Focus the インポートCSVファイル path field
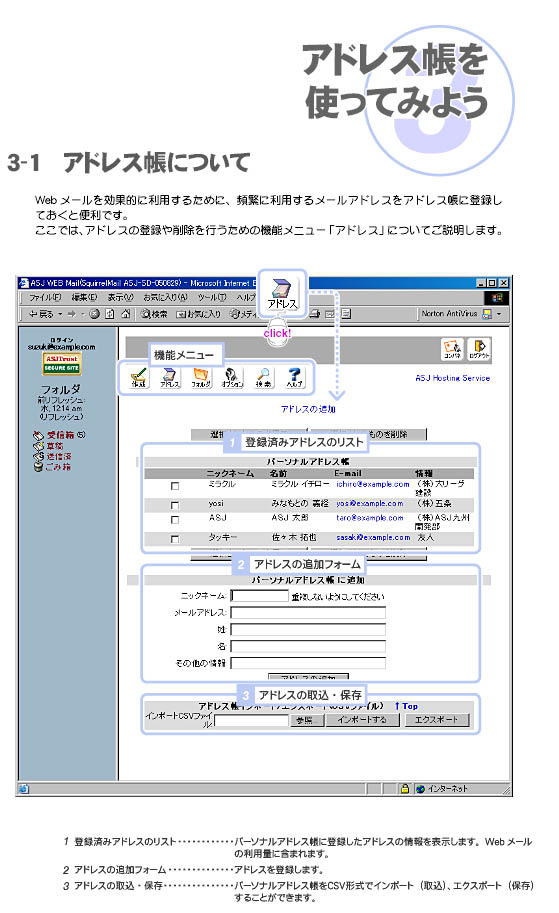Viewport: 559px width, 913px height. point(252,721)
